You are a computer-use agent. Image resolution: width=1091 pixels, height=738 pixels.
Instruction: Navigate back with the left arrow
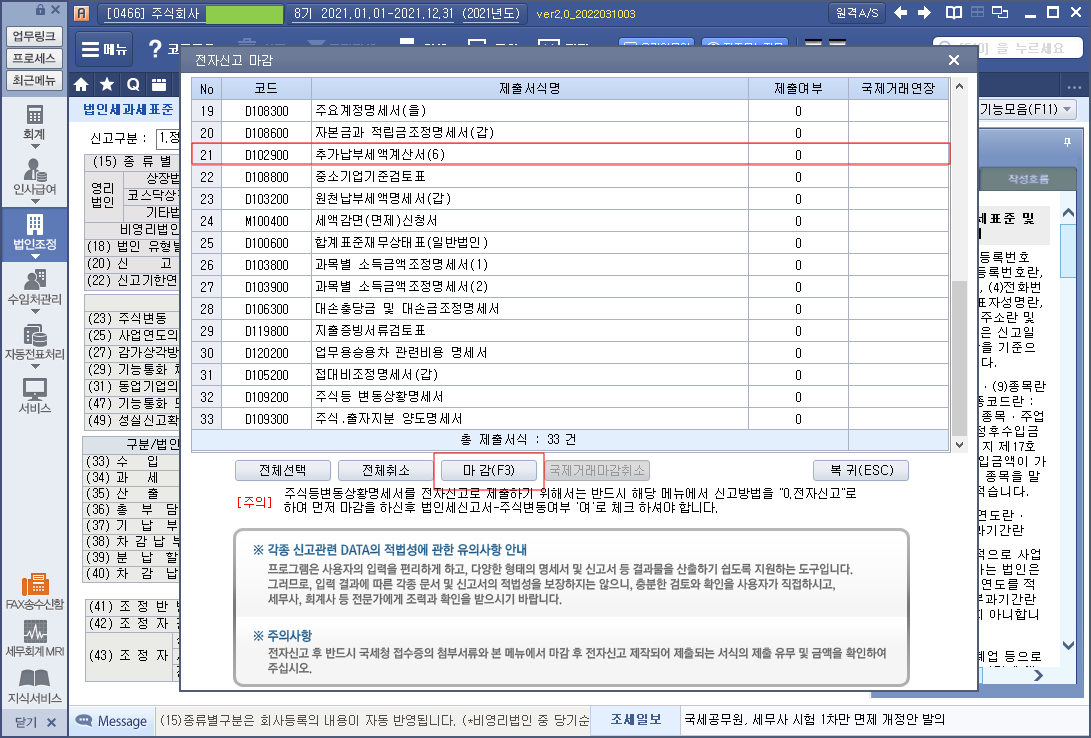point(901,13)
